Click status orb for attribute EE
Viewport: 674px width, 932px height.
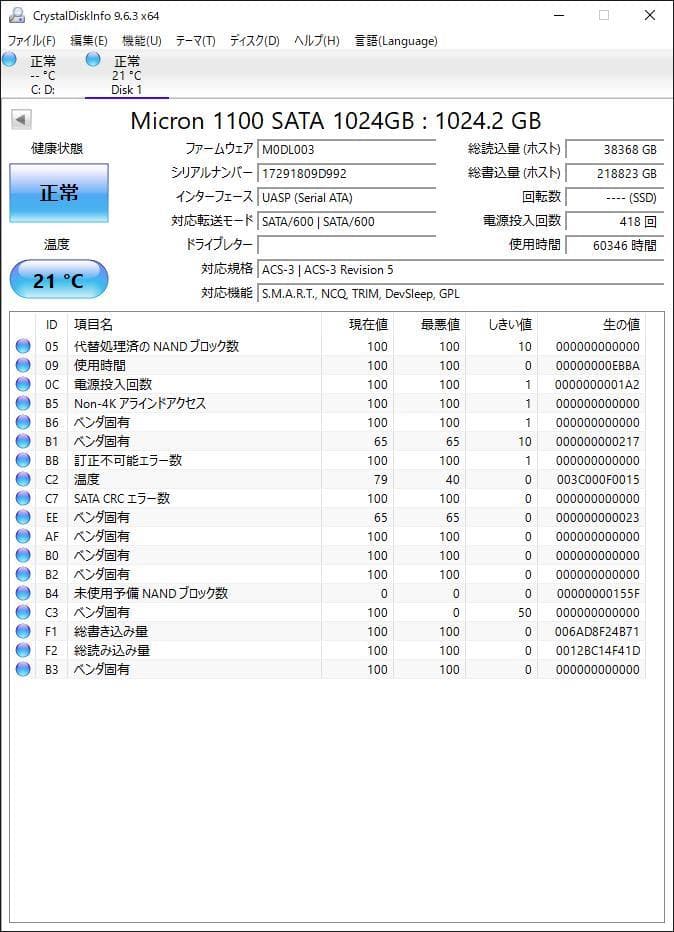[x=23, y=517]
